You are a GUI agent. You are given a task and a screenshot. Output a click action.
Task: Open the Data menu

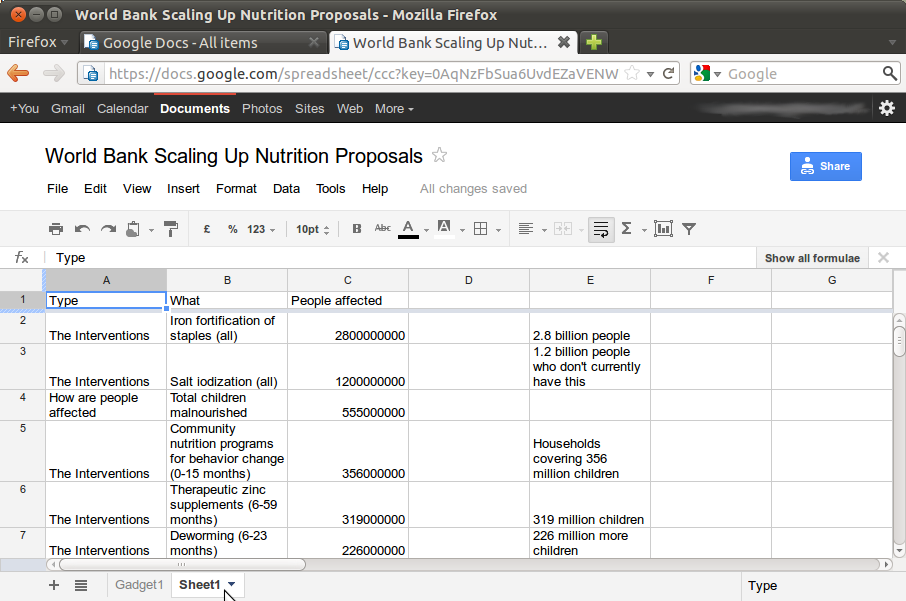coord(286,189)
